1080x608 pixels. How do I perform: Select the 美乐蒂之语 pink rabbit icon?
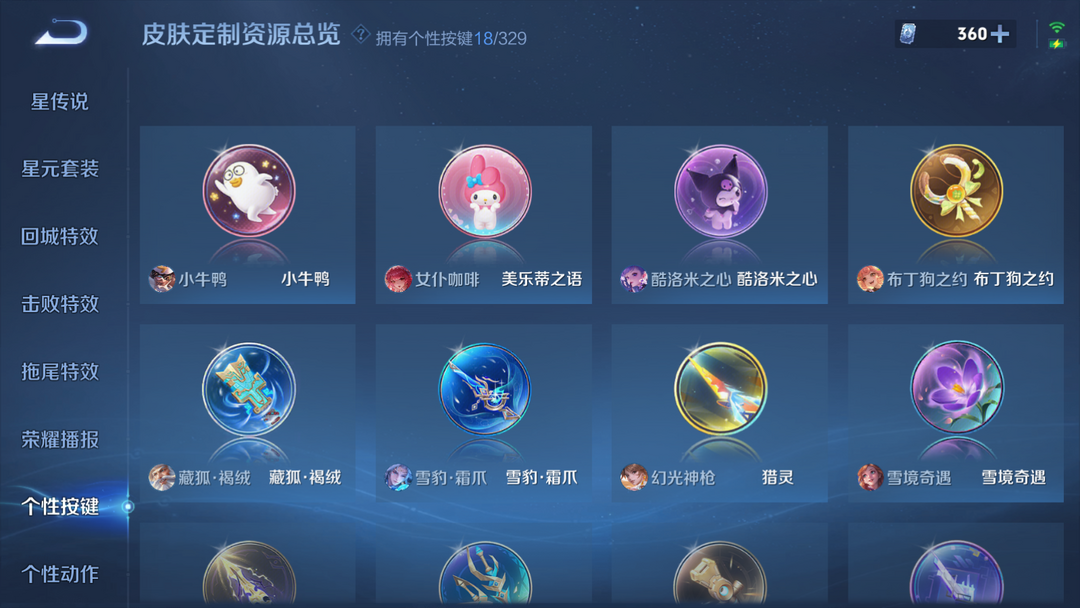click(x=485, y=191)
